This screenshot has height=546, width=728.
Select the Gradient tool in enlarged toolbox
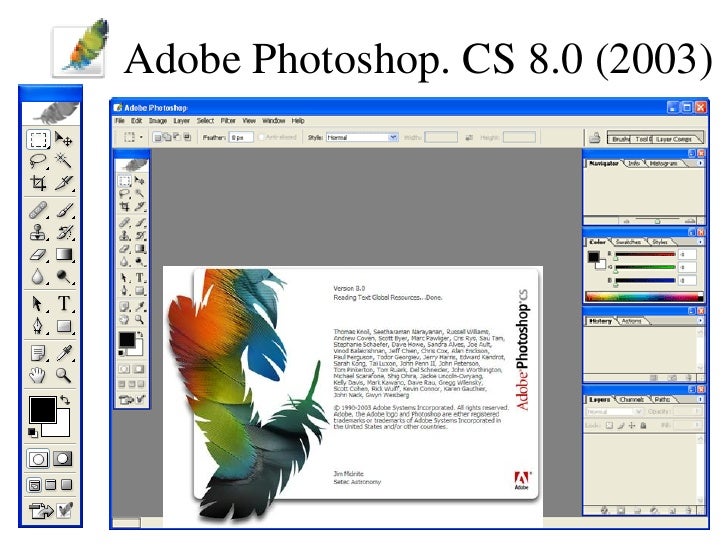coord(64,254)
